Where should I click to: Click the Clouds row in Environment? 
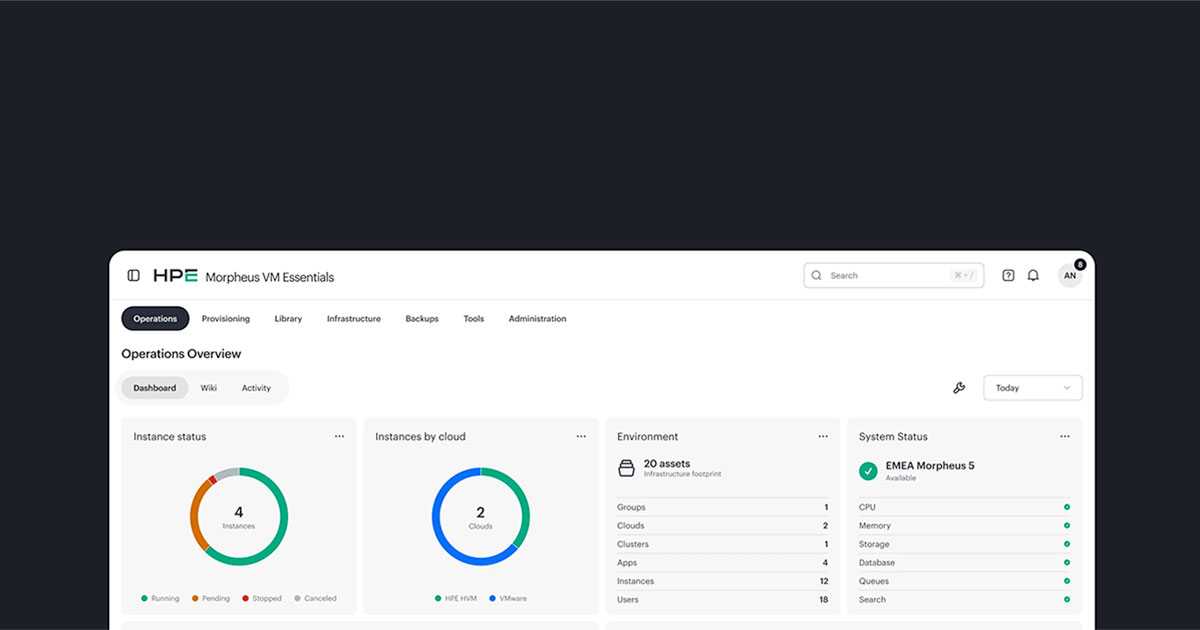[x=722, y=526]
